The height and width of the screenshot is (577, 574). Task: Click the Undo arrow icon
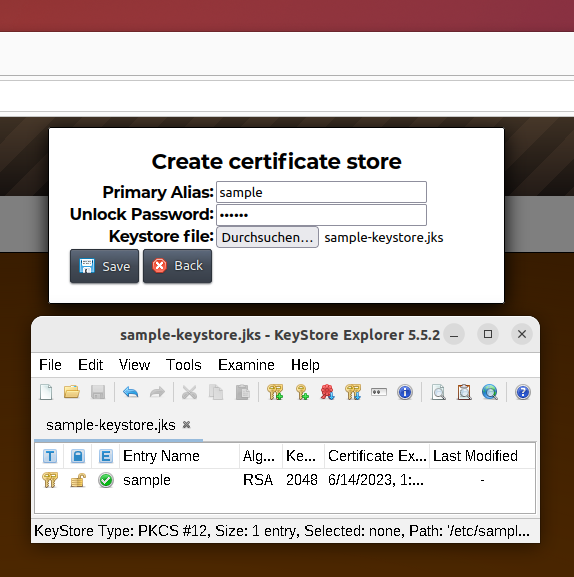(131, 392)
